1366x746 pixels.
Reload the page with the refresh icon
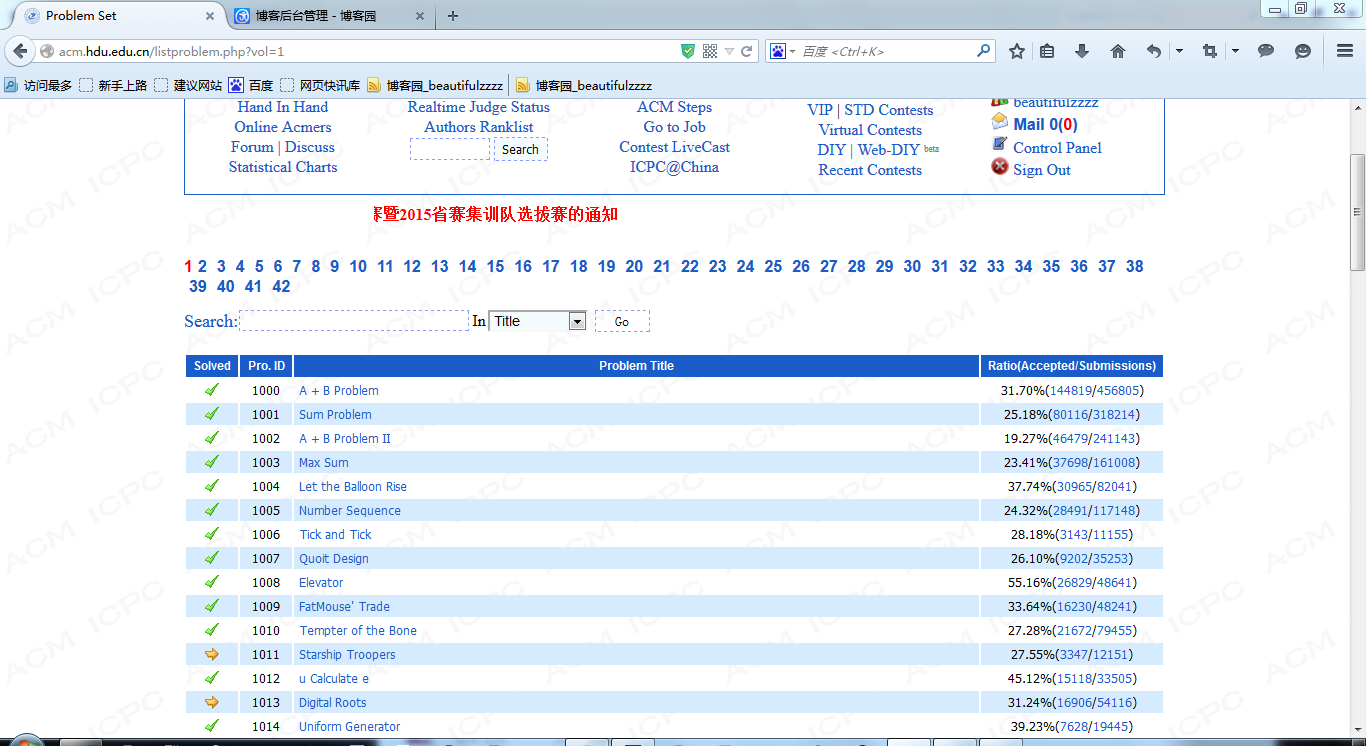pos(746,51)
